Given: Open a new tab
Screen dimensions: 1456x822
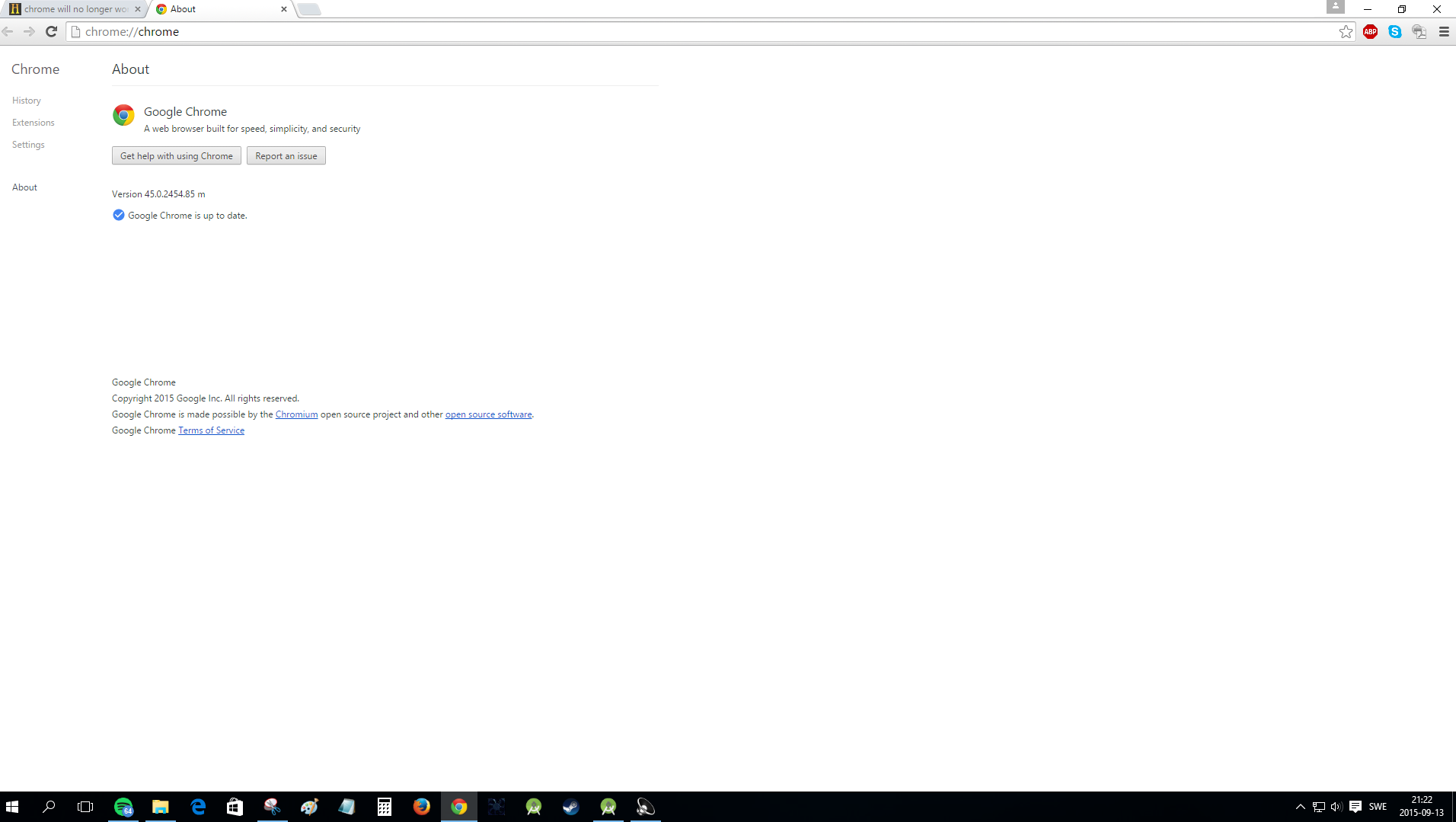Looking at the screenshot, I should (309, 9).
